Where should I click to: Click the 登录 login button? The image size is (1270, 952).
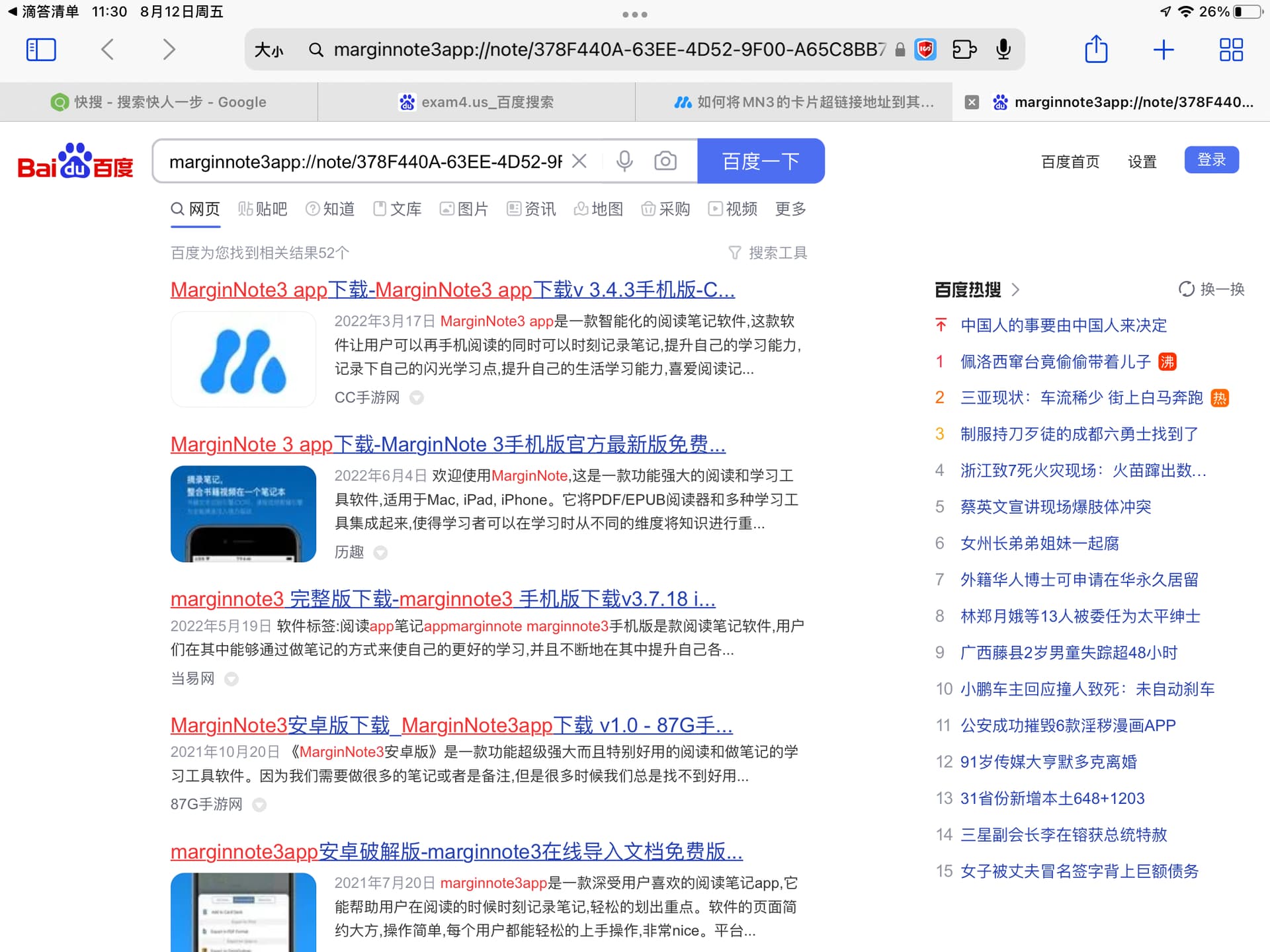(x=1211, y=160)
